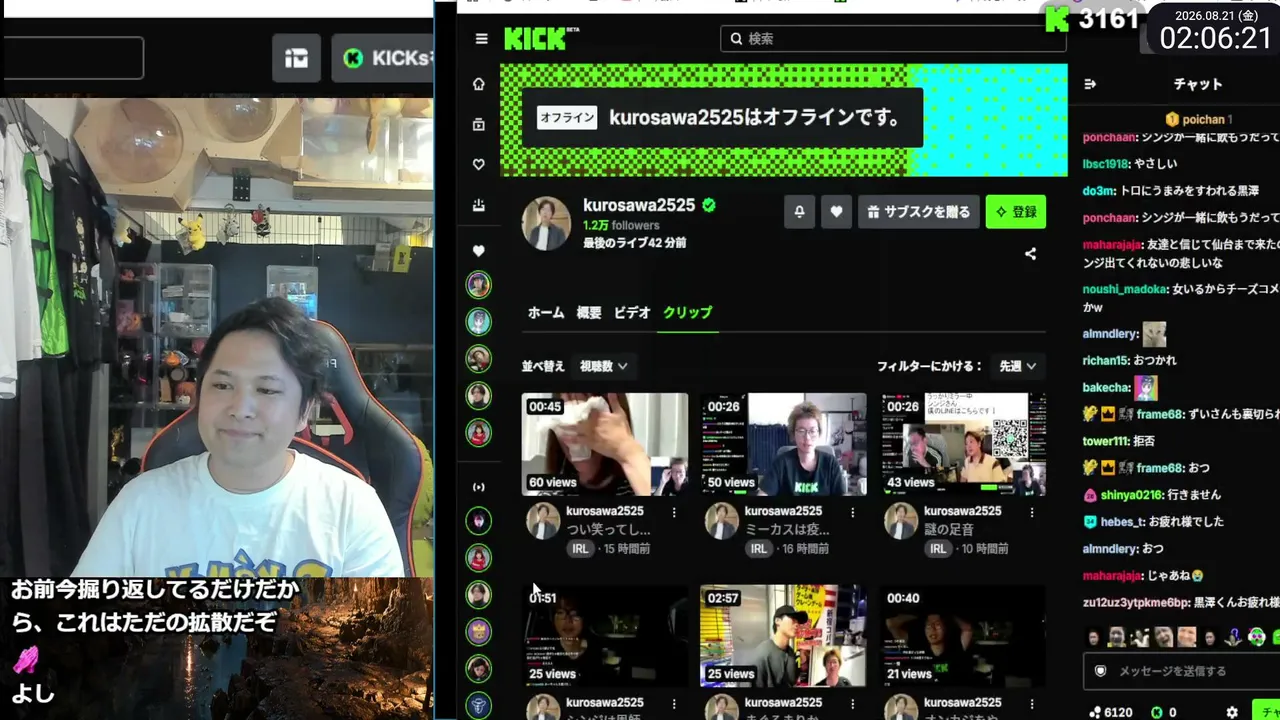Go to Home via sidebar house icon
This screenshot has height=720, width=1280.
coord(479,84)
